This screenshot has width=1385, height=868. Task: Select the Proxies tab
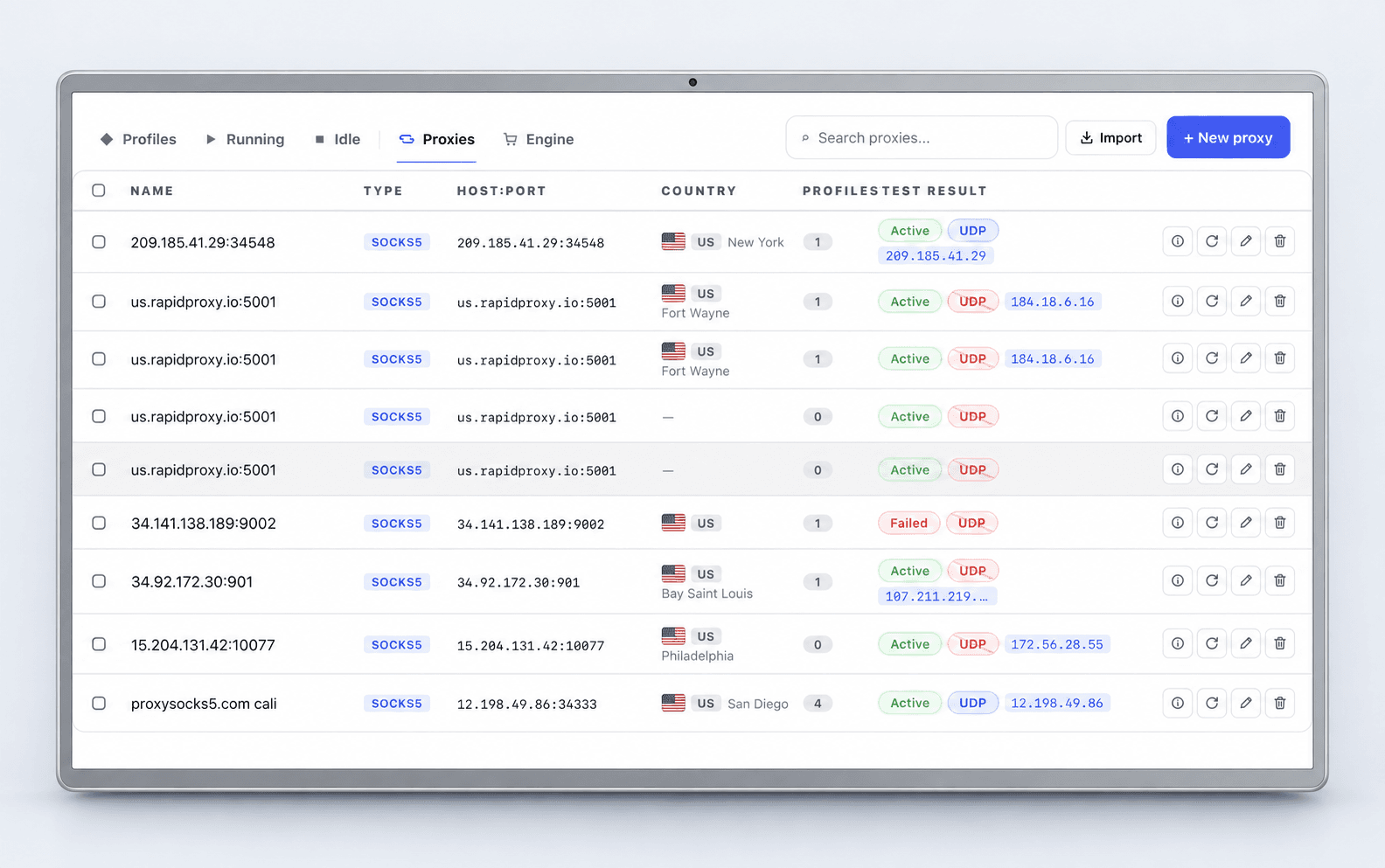tap(436, 139)
